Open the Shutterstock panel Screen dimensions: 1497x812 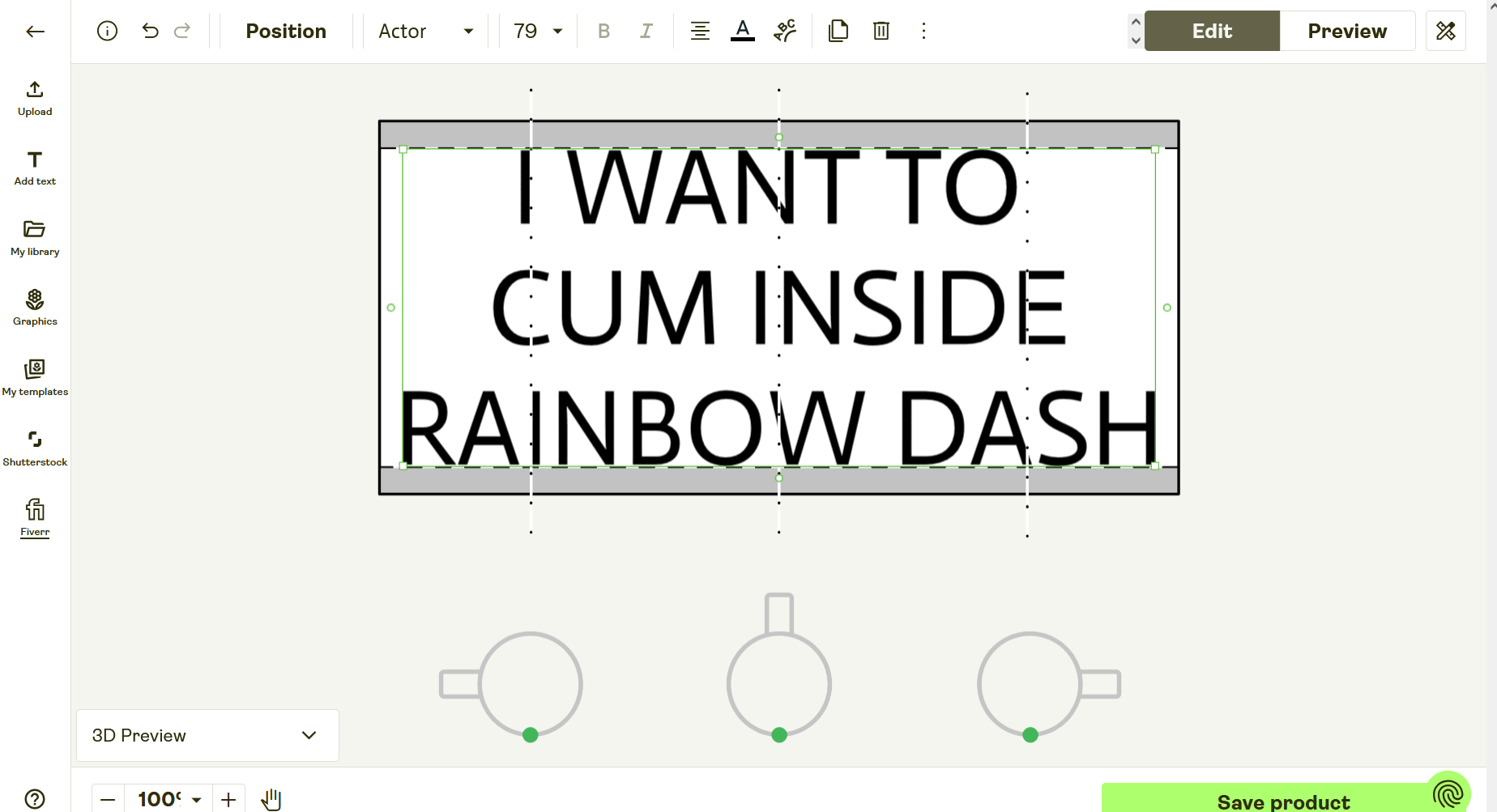click(x=35, y=449)
